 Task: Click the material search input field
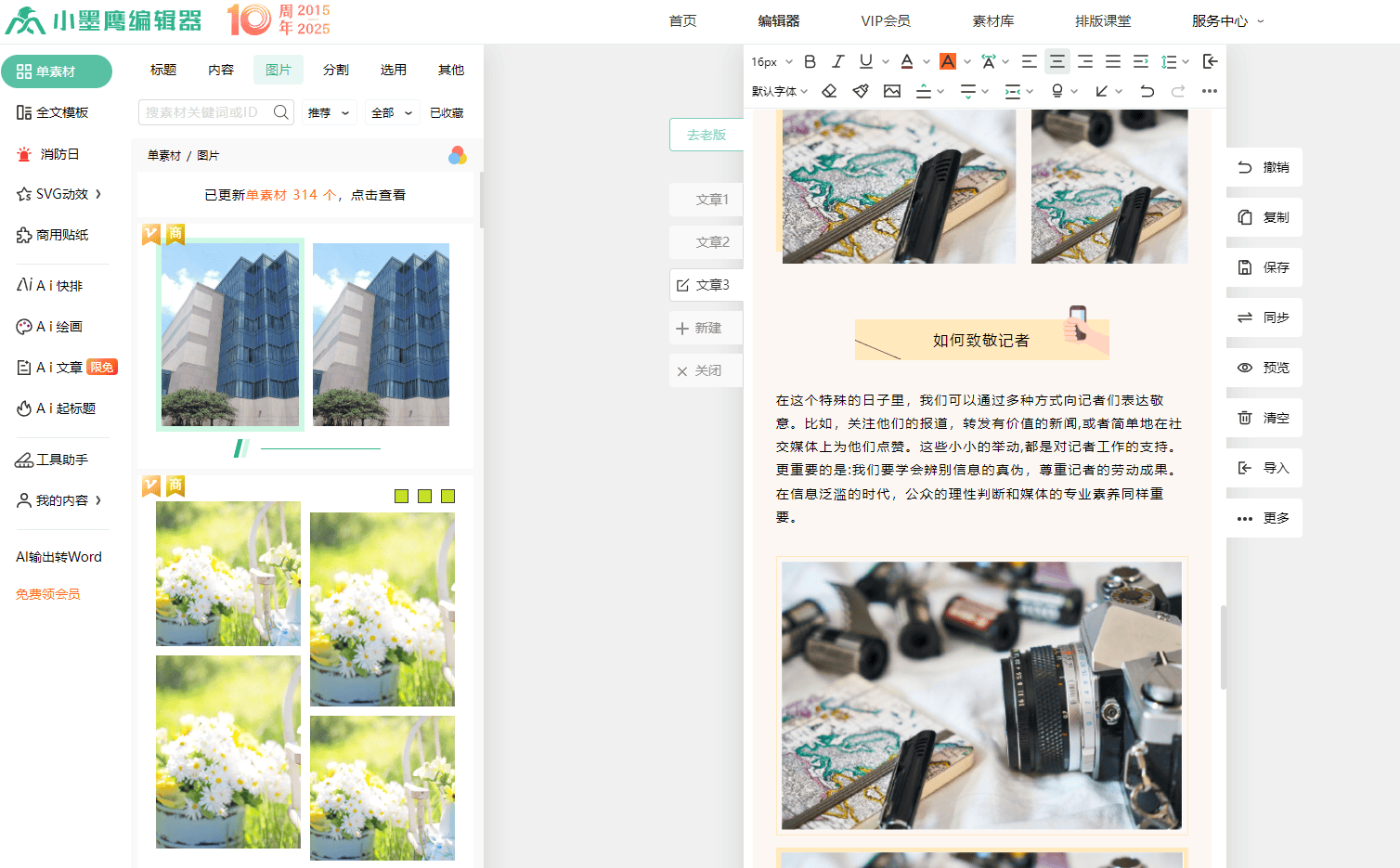pos(204,112)
